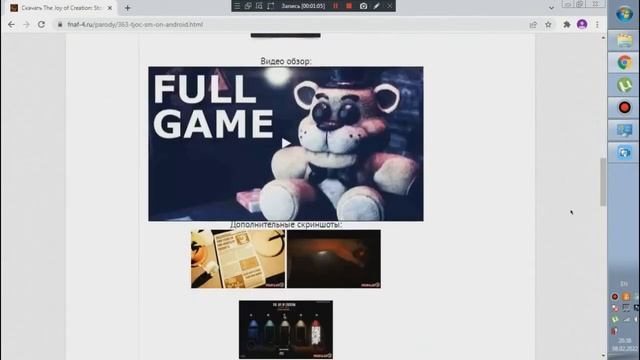Click the tray clock and date
Viewport: 640px width, 360px height.
624,344
